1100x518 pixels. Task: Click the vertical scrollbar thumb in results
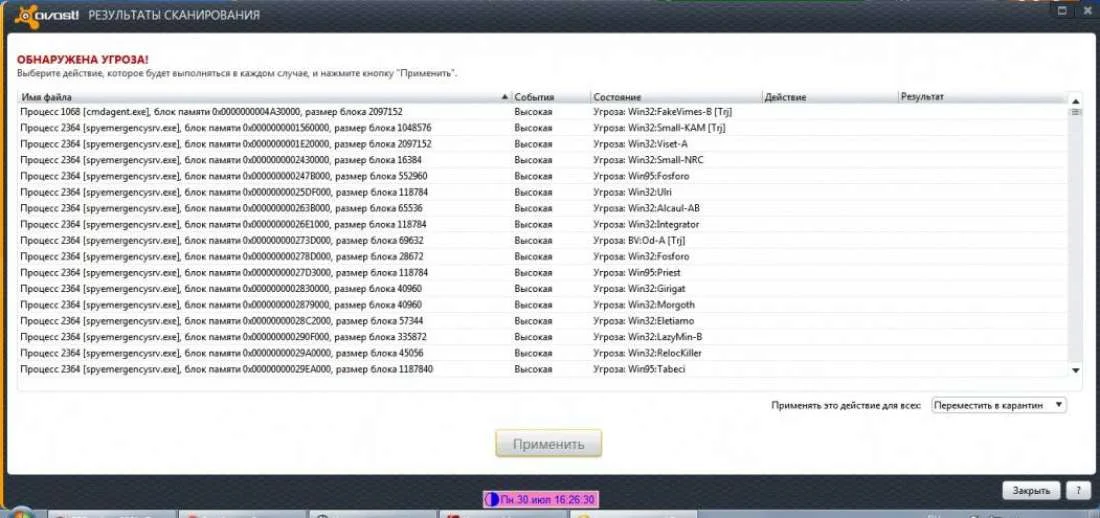1075,112
